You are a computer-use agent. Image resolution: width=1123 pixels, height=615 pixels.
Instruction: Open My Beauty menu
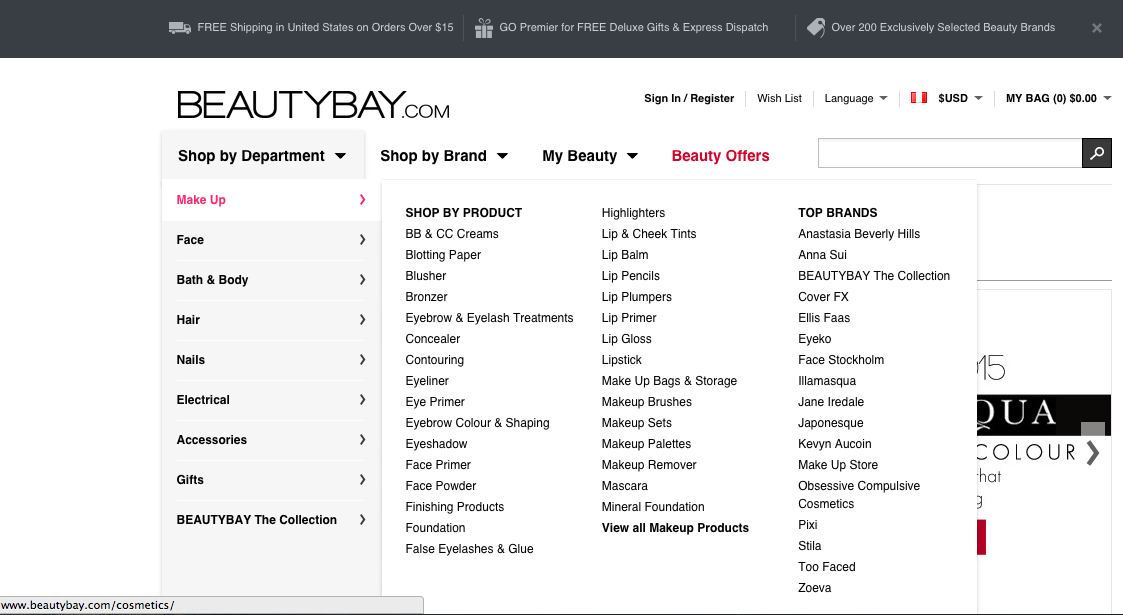[590, 155]
